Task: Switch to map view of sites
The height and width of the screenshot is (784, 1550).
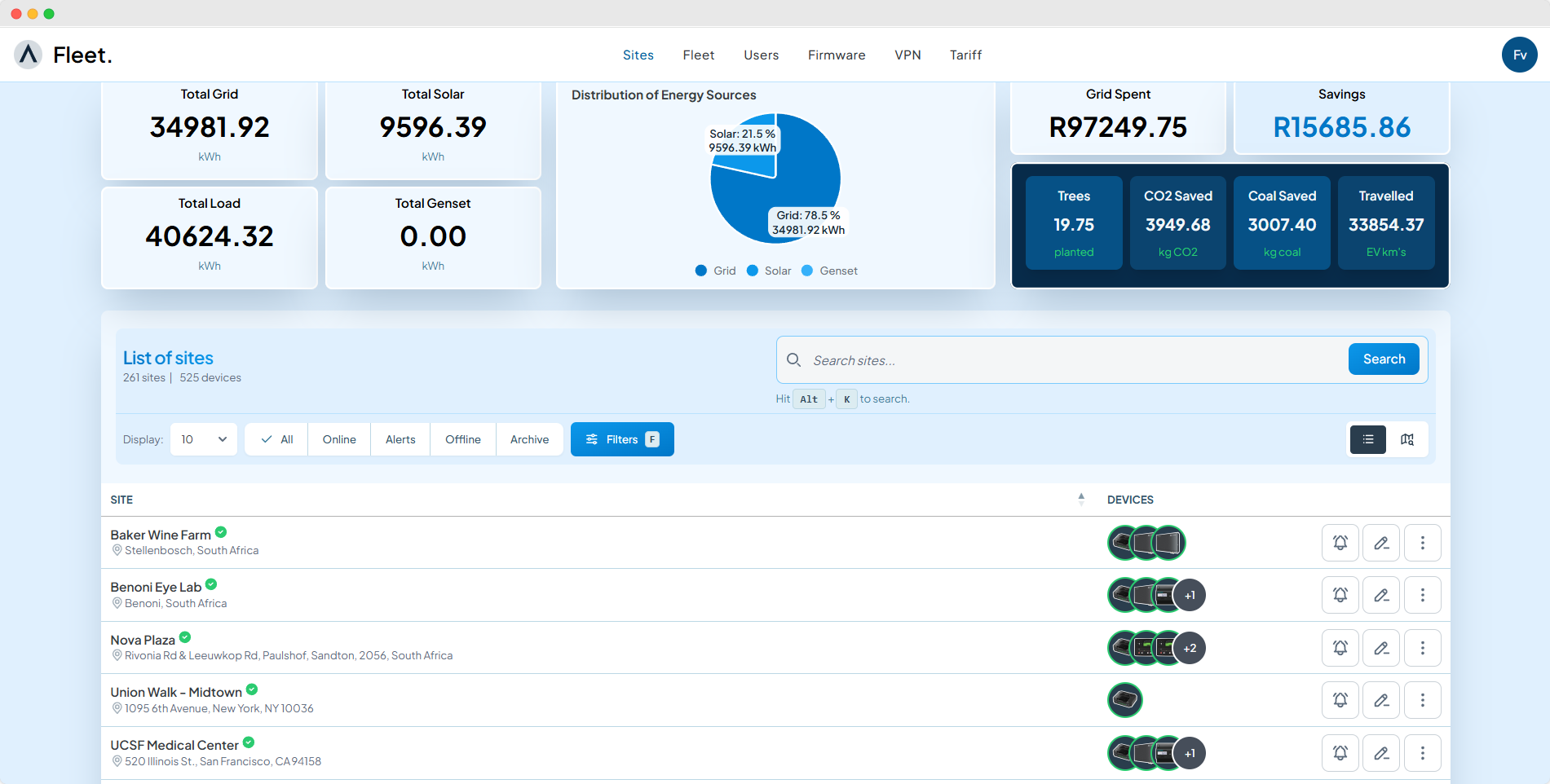Action: [x=1407, y=439]
